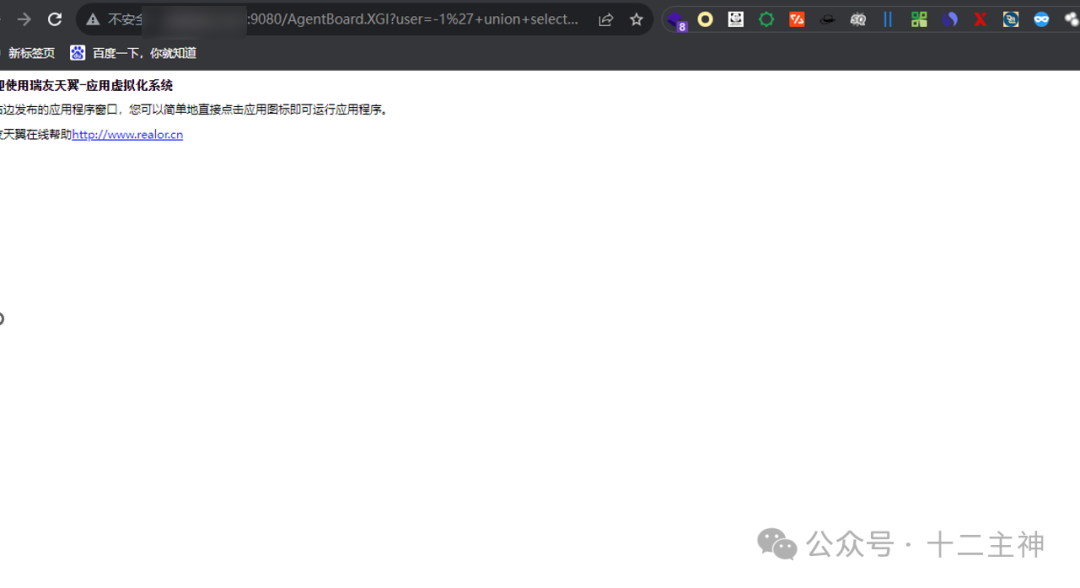
Task: Launch the SQ extension in the toolbar
Action: click(858, 19)
